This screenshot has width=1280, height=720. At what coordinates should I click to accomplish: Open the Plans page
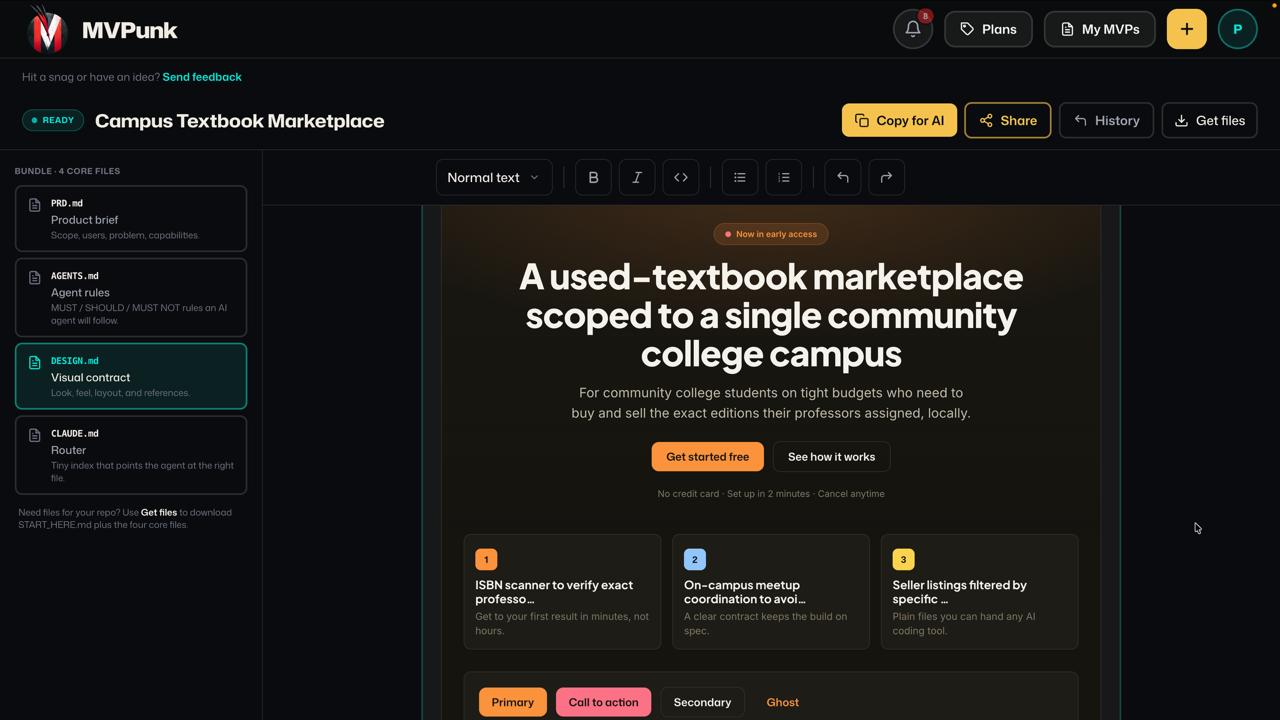[988, 29]
